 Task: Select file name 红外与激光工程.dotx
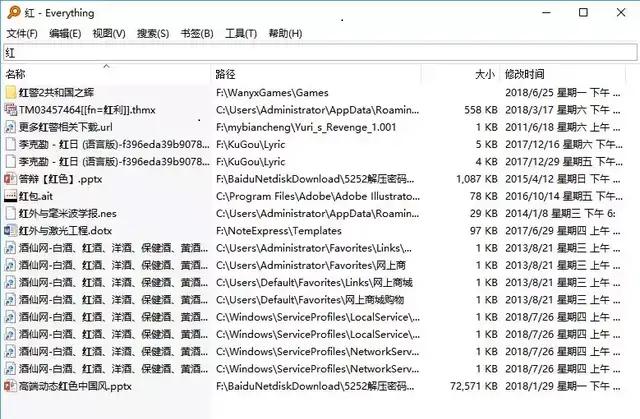point(65,231)
